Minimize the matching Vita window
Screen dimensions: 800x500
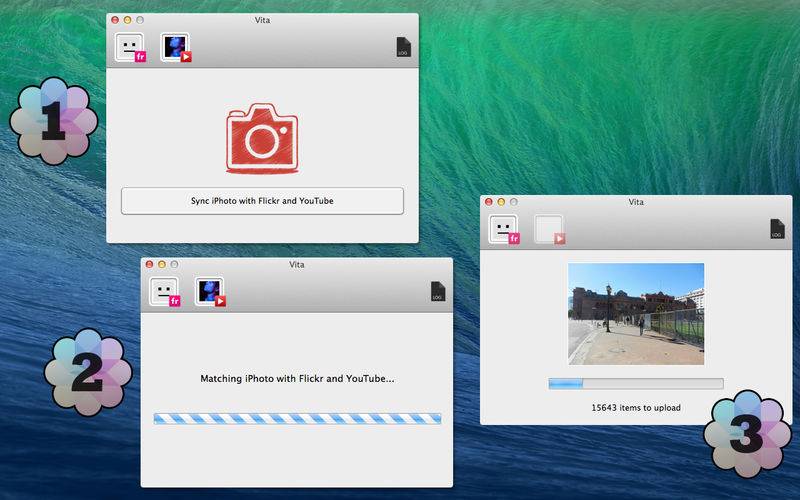click(162, 264)
